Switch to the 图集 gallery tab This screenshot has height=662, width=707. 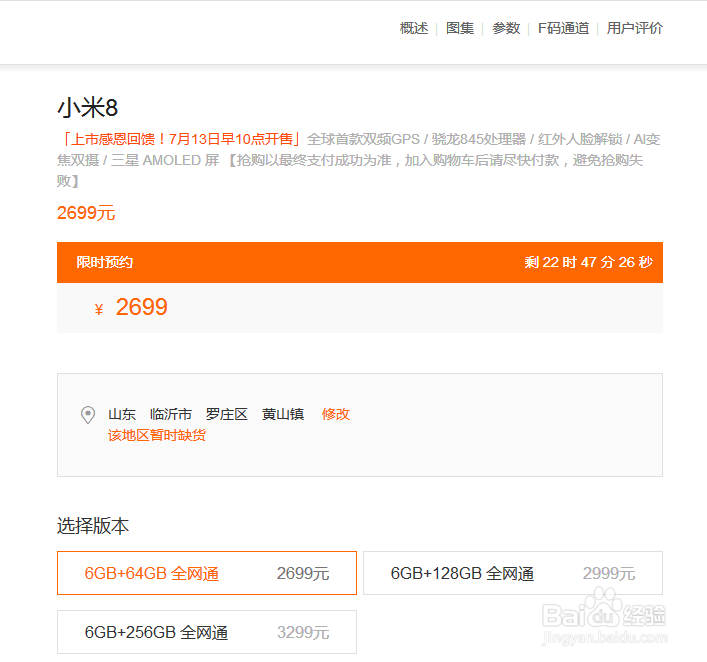point(459,28)
